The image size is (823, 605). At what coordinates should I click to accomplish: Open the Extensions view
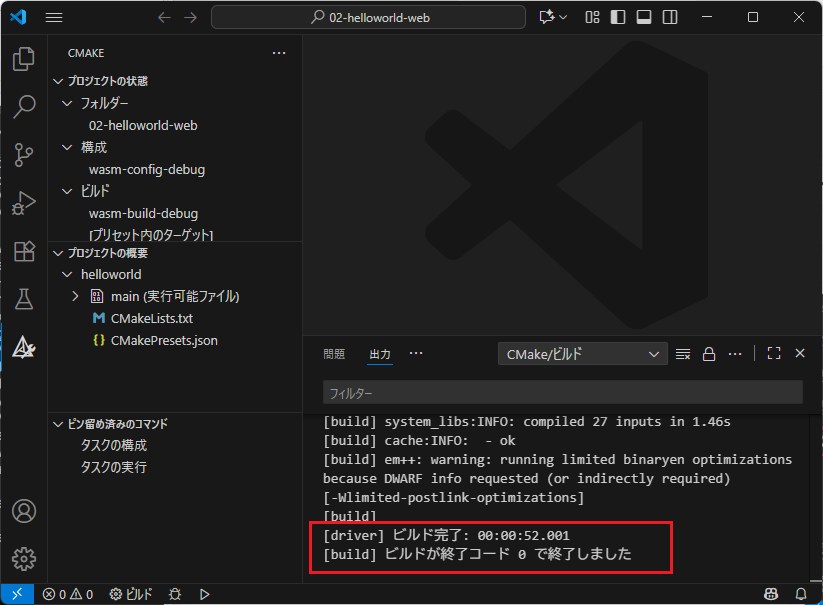tap(24, 251)
